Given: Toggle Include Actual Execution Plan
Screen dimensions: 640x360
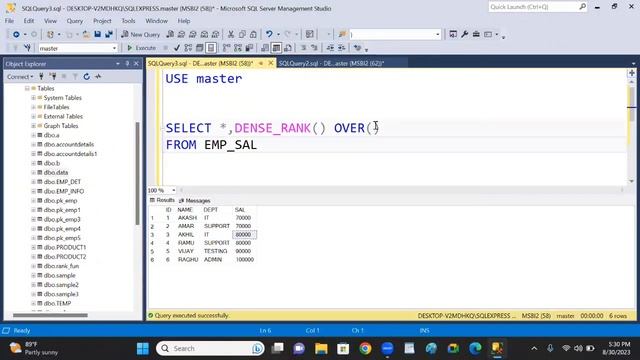Looking at the screenshot, I should click(227, 48).
